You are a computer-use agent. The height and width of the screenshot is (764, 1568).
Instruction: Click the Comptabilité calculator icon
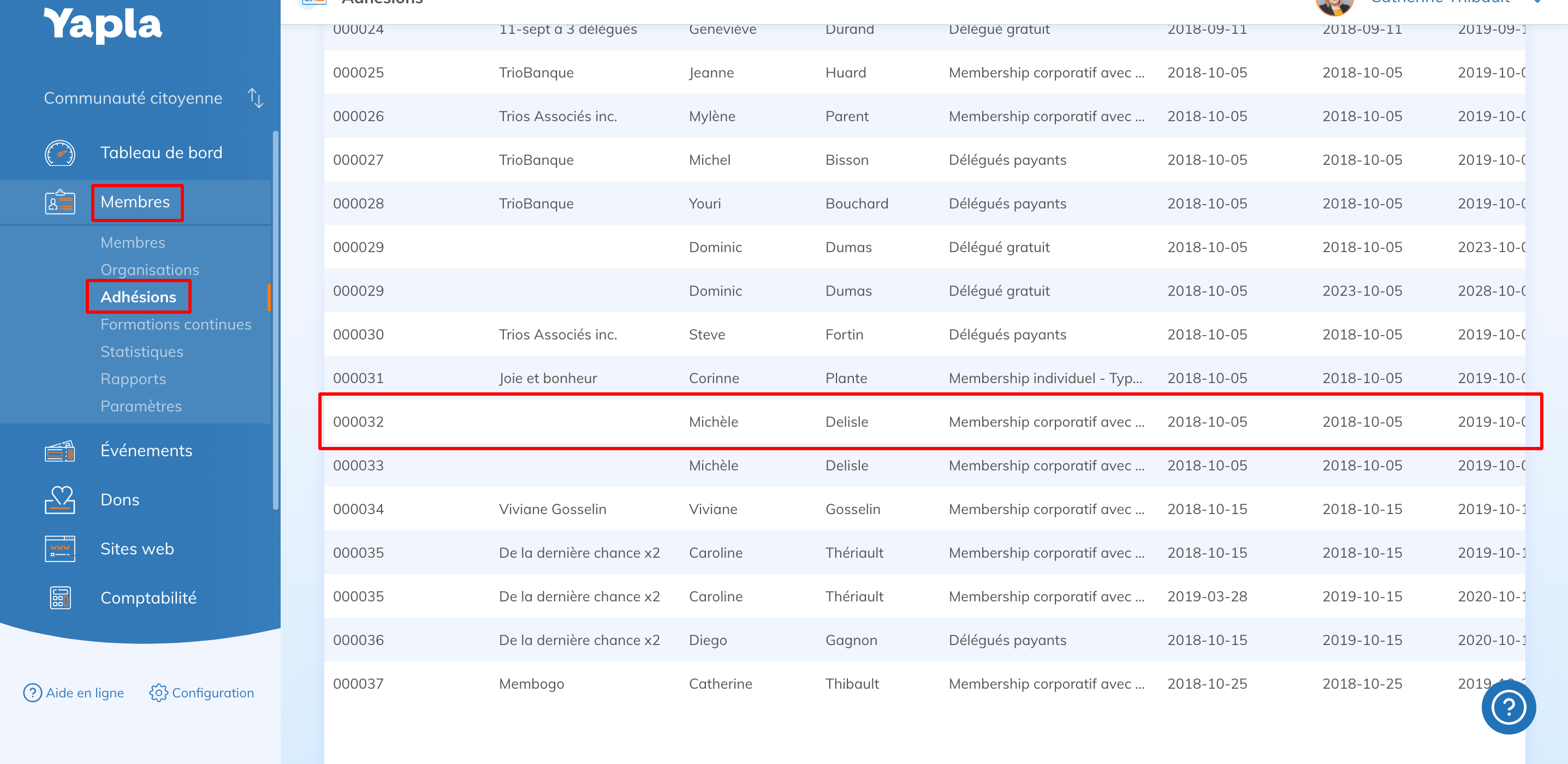(60, 598)
